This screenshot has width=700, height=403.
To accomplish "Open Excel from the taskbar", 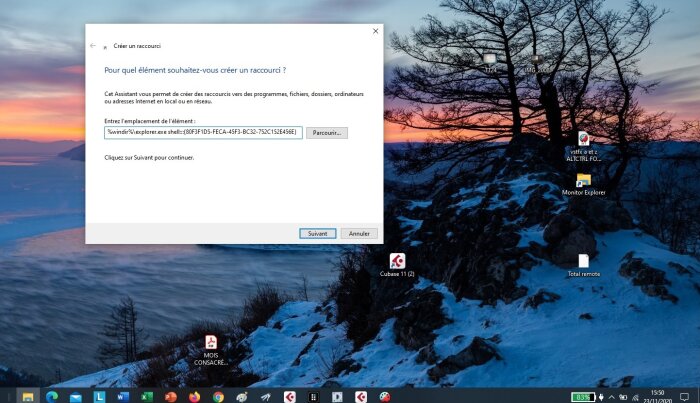I will click(x=147, y=397).
